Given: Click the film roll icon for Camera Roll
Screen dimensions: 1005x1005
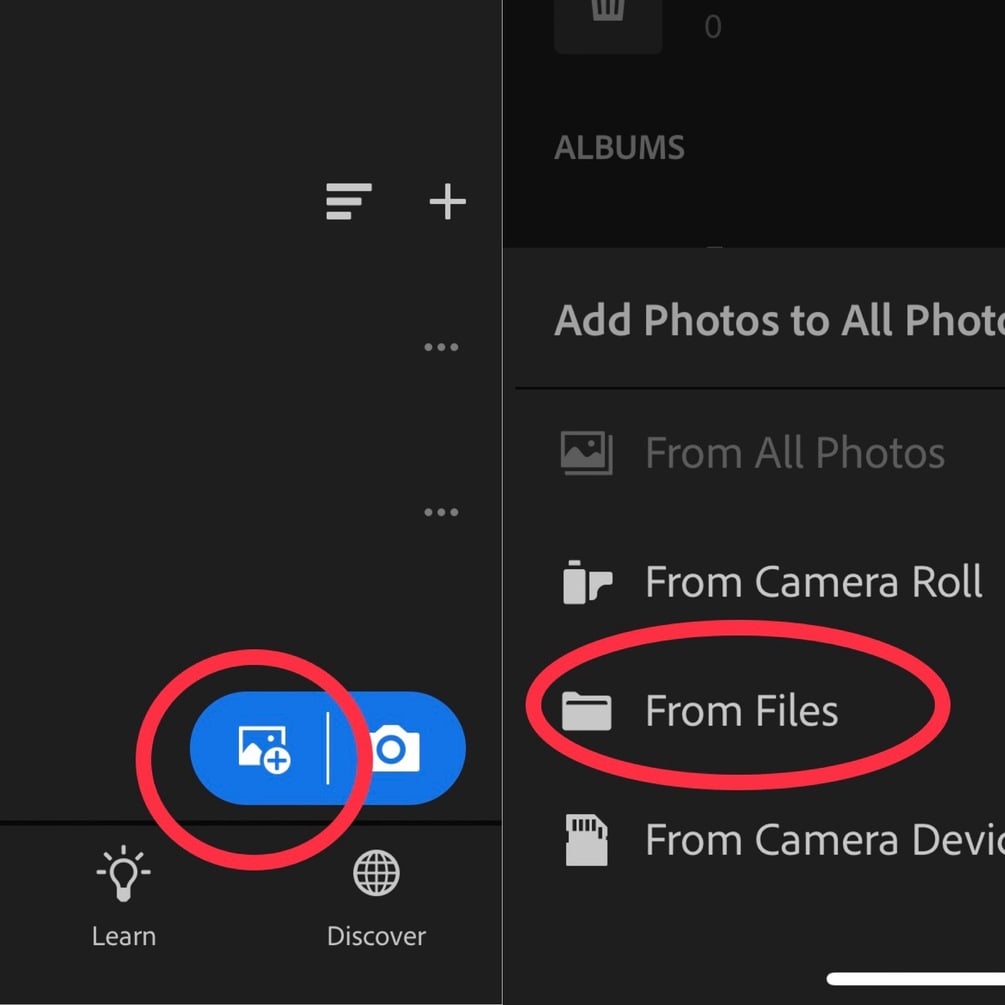Looking at the screenshot, I should (x=586, y=583).
